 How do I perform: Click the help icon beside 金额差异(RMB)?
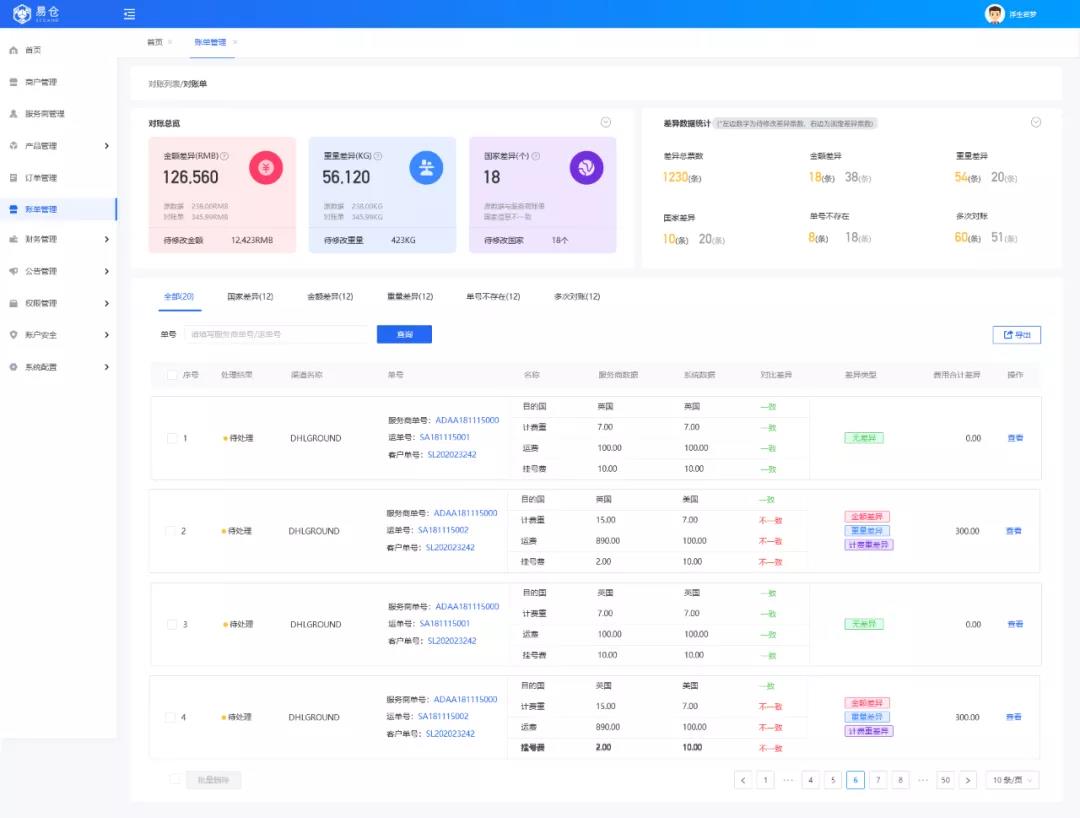point(225,156)
